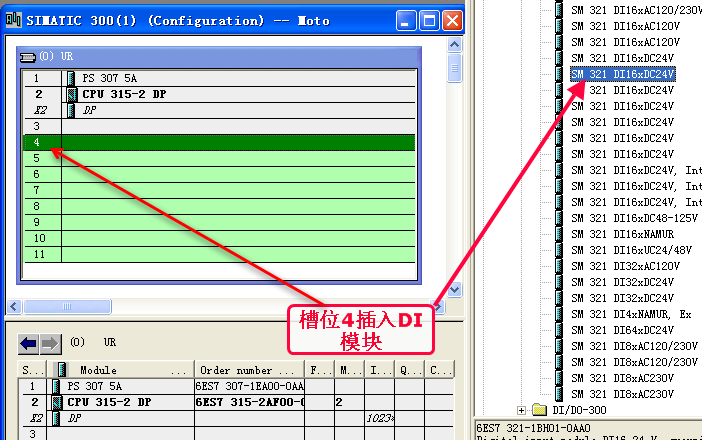
Task: Click MPI address cell showing 2
Action: [350, 402]
